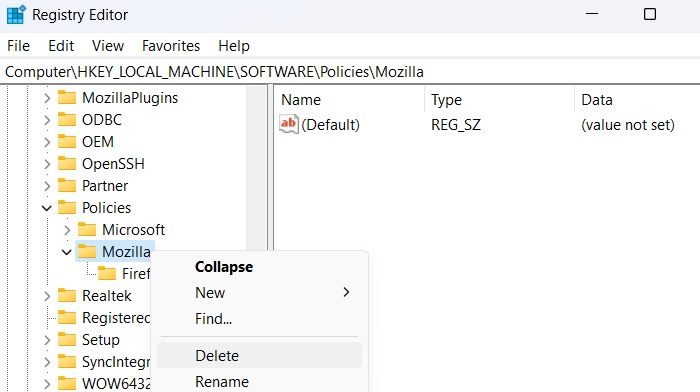Screen dimensions: 700x392
Task: Select the Mozilla folder icon
Action: tap(87, 251)
